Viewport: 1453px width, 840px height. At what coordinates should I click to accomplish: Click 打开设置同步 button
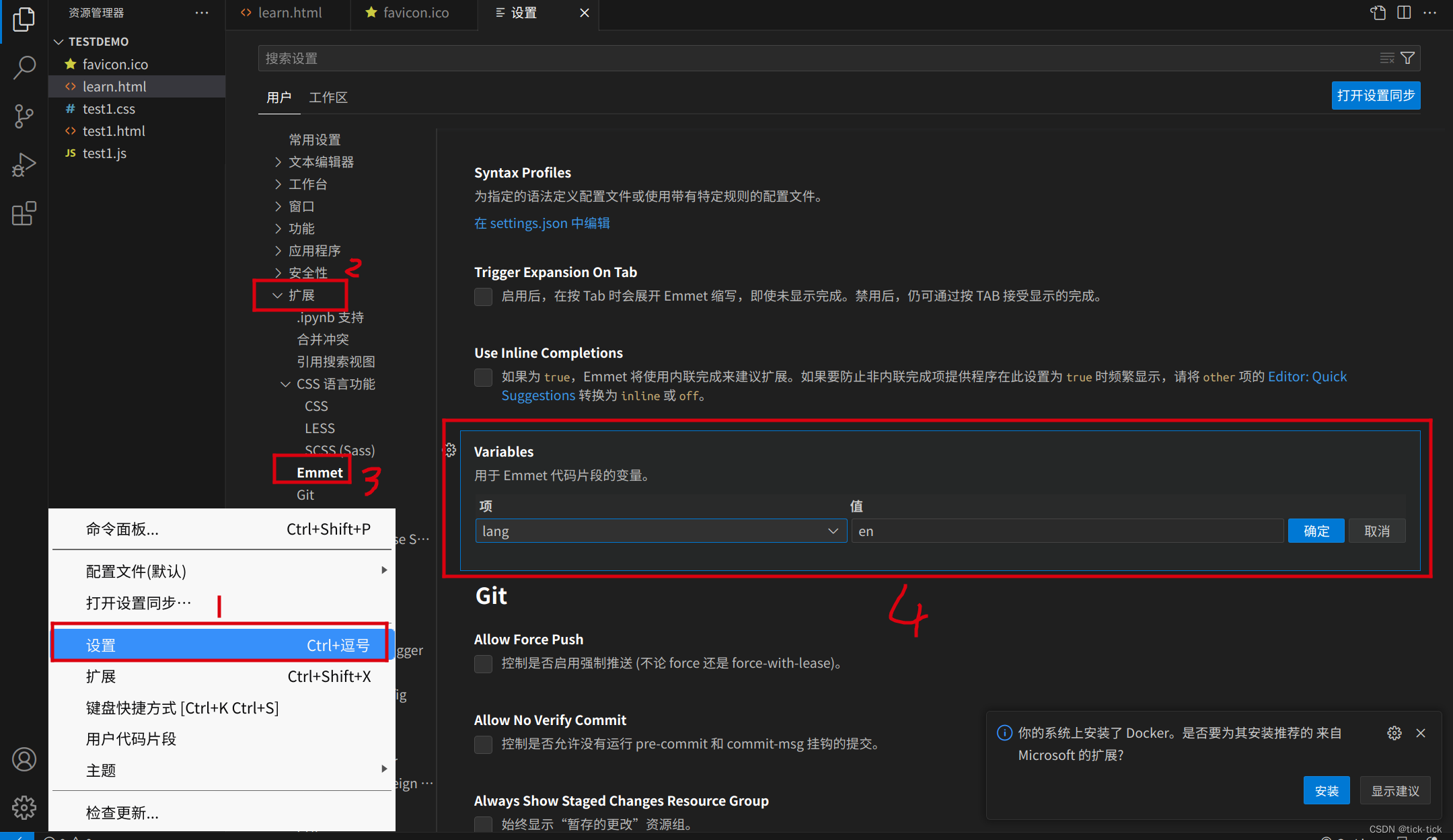click(1376, 96)
